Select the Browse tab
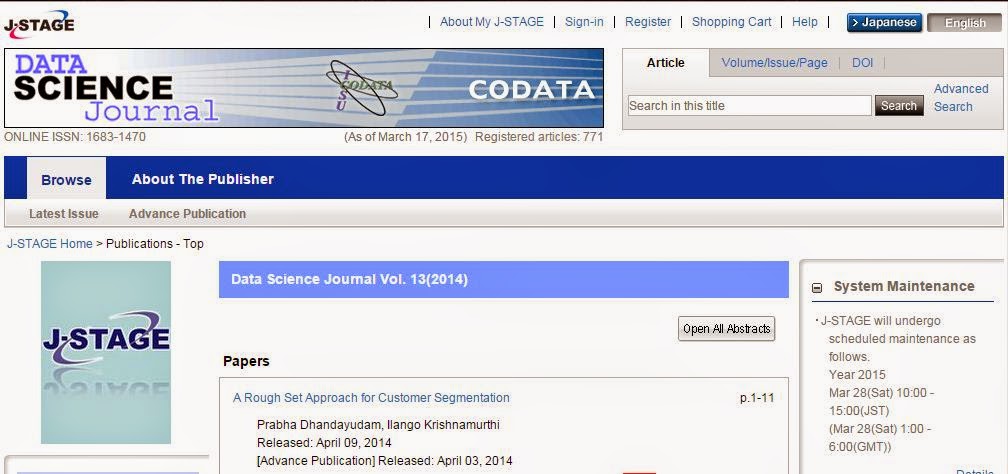1008x474 pixels. 66,179
